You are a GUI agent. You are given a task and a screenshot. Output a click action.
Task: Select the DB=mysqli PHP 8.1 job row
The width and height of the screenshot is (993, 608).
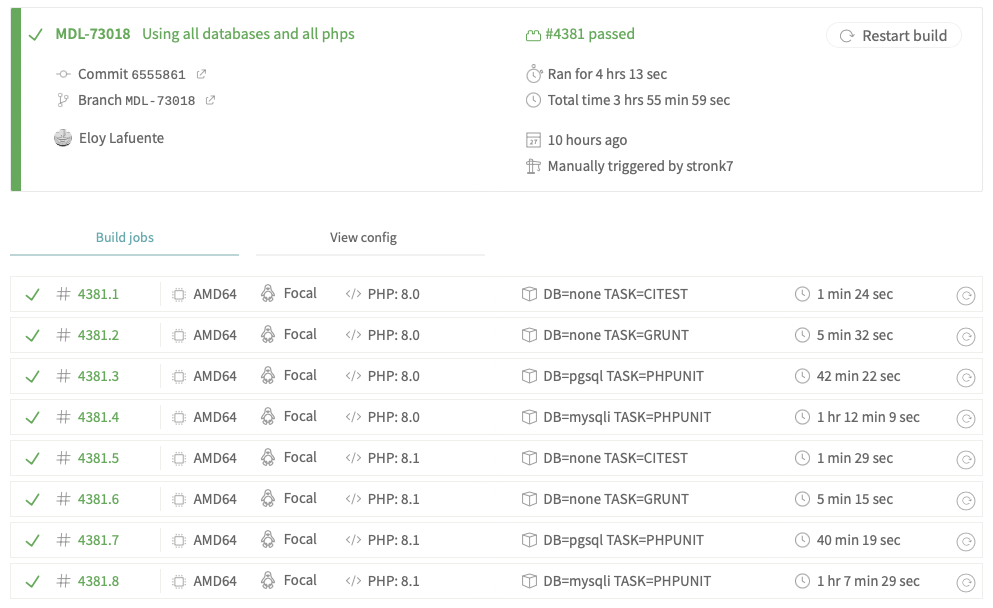click(496, 581)
